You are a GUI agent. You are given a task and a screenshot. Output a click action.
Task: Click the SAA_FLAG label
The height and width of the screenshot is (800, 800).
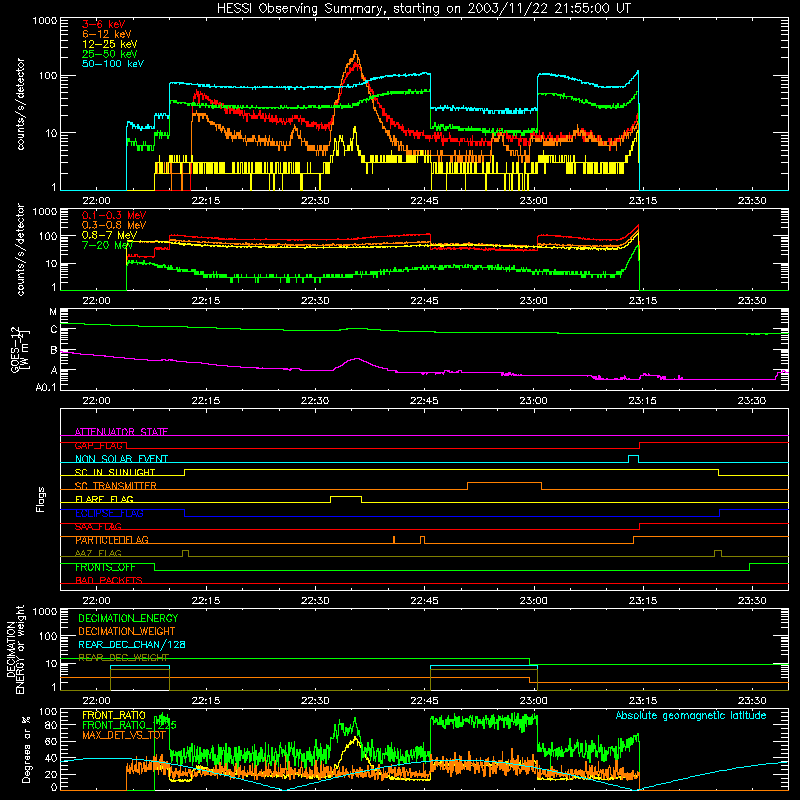pyautogui.click(x=98, y=527)
